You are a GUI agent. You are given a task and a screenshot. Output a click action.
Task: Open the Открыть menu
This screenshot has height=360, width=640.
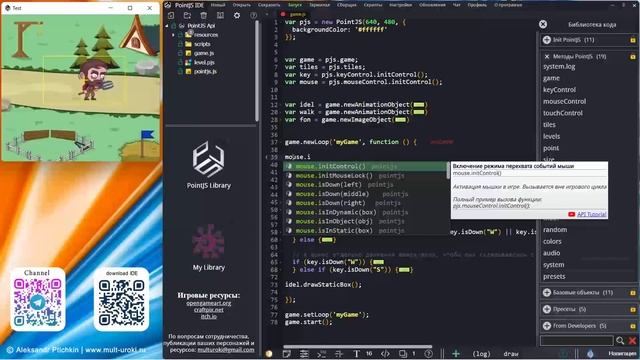tap(242, 5)
